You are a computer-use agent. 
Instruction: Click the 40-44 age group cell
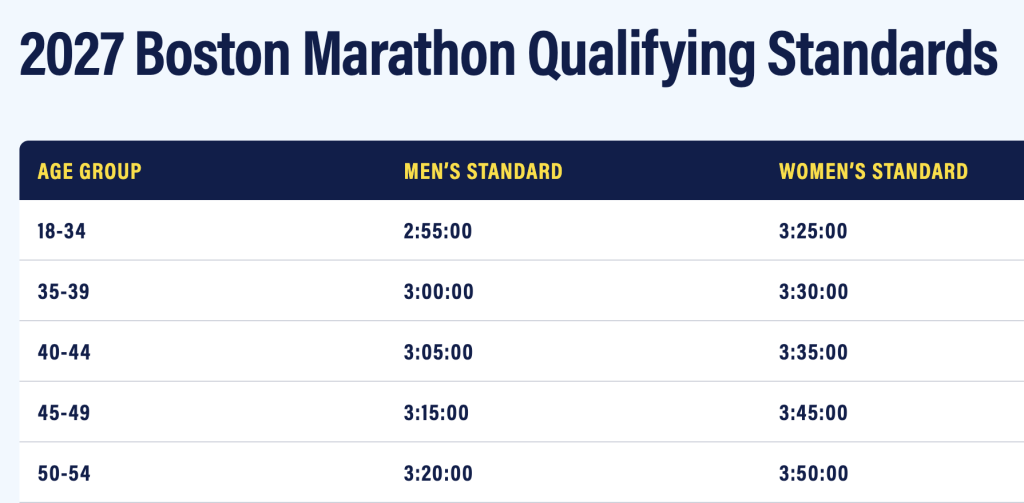[x=64, y=352]
